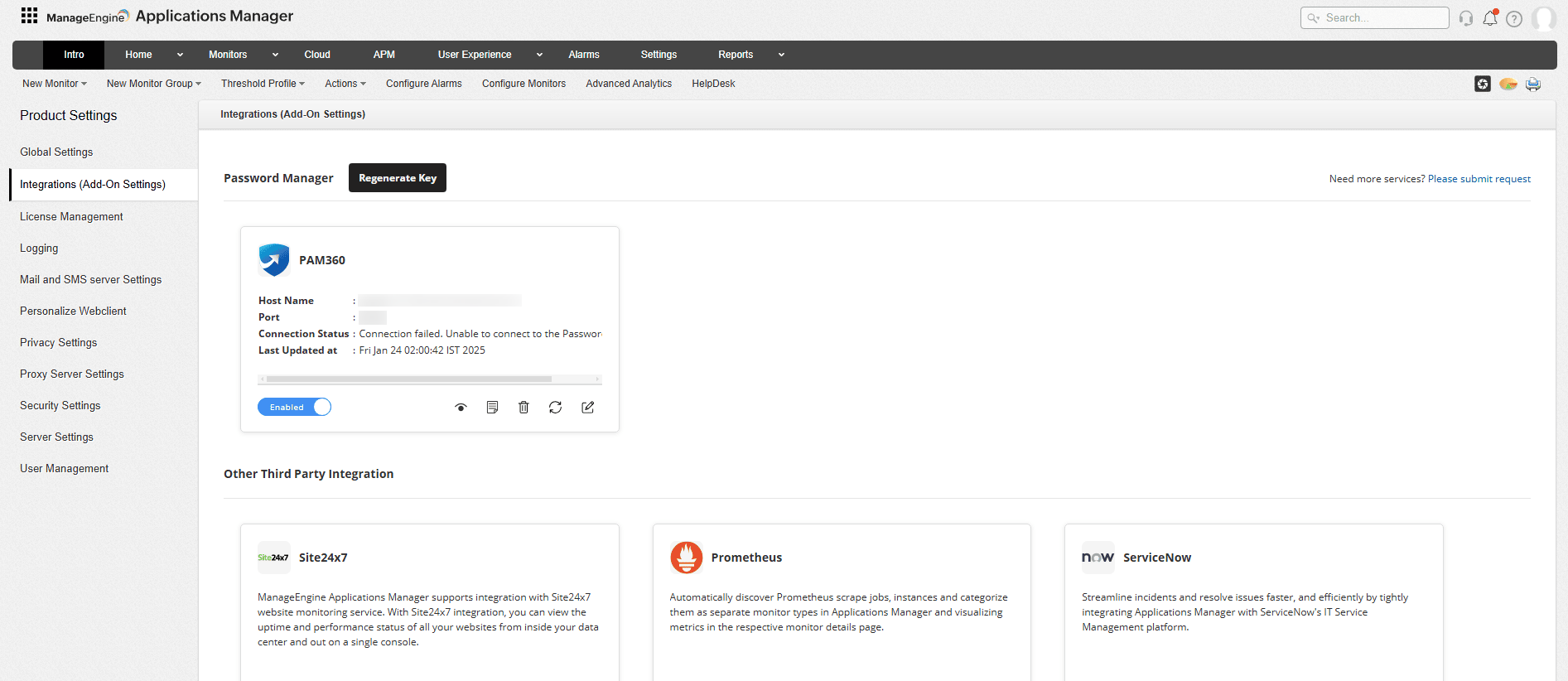View PAM360 details with the eye icon
Screen dimensions: 1568x681
click(461, 408)
